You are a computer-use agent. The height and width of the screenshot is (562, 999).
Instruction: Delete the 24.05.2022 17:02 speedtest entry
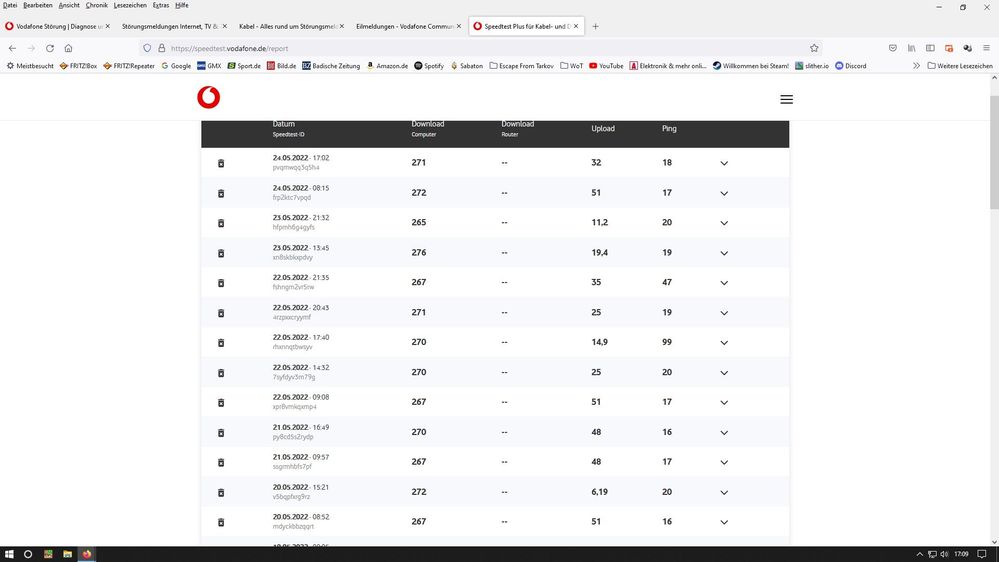click(x=221, y=163)
